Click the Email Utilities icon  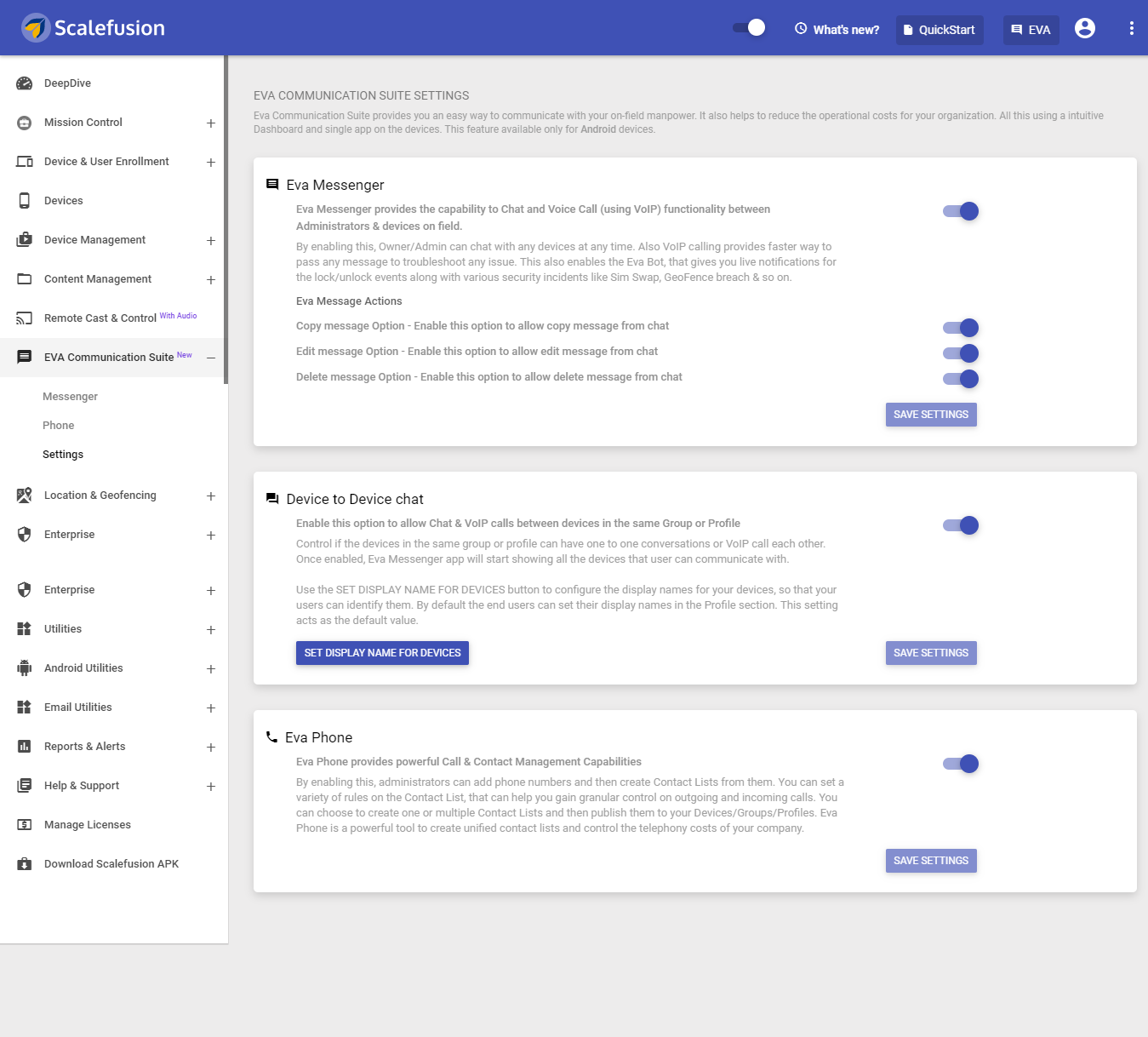tap(25, 708)
